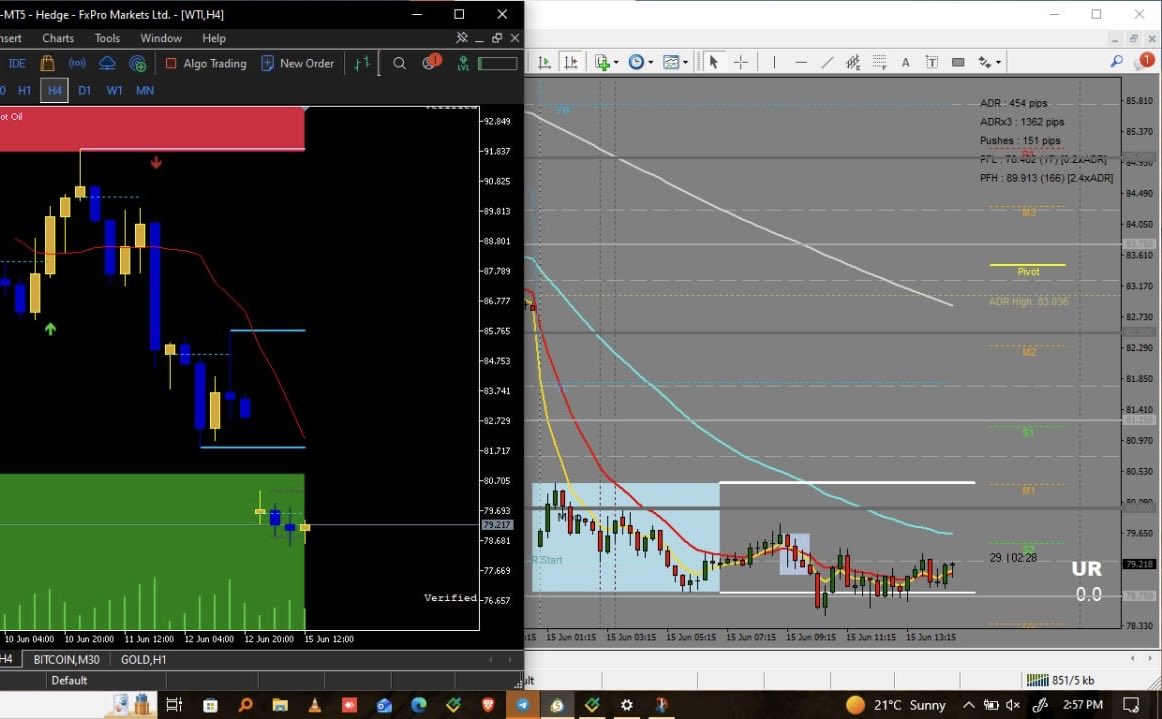This screenshot has width=1162, height=719.
Task: Open VLC cone icon in taskbar
Action: 315,705
